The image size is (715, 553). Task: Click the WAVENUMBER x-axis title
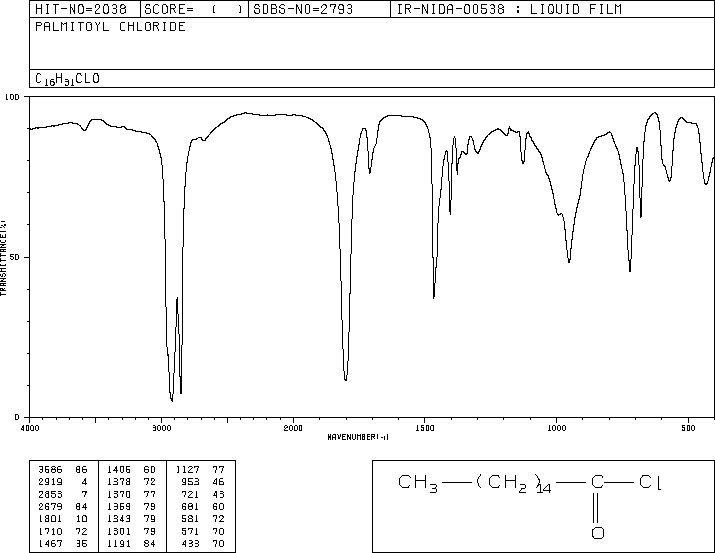coord(358,437)
